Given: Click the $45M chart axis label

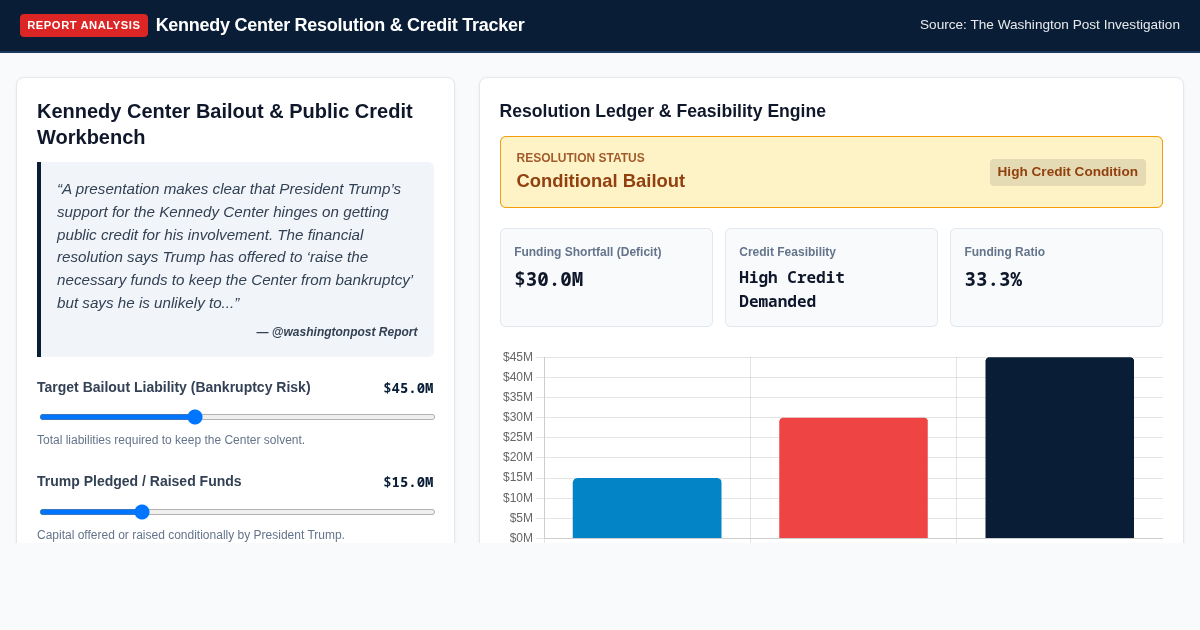Looking at the screenshot, I should (518, 357).
